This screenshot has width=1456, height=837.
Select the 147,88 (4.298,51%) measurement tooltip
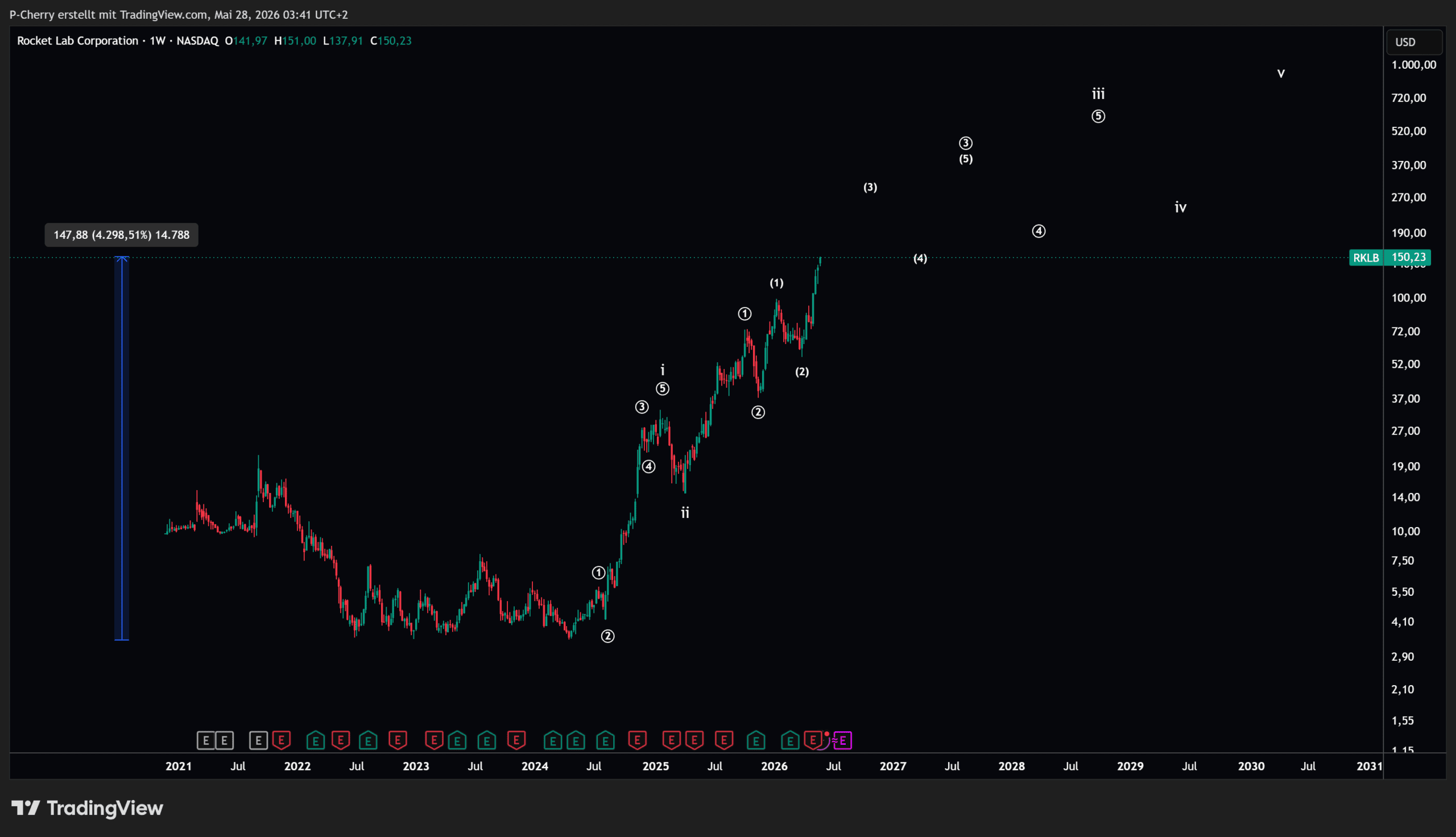[x=121, y=235]
